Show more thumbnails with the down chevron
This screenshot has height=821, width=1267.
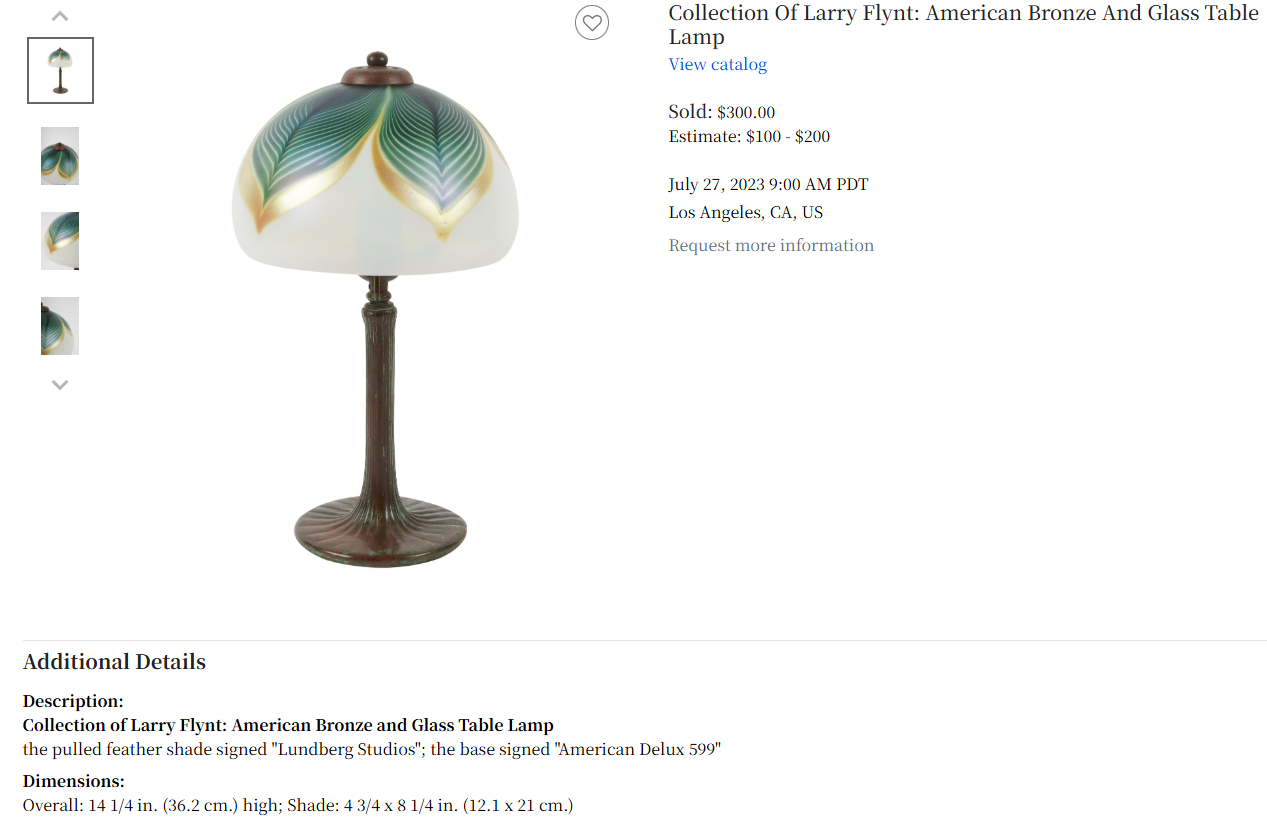tap(60, 384)
